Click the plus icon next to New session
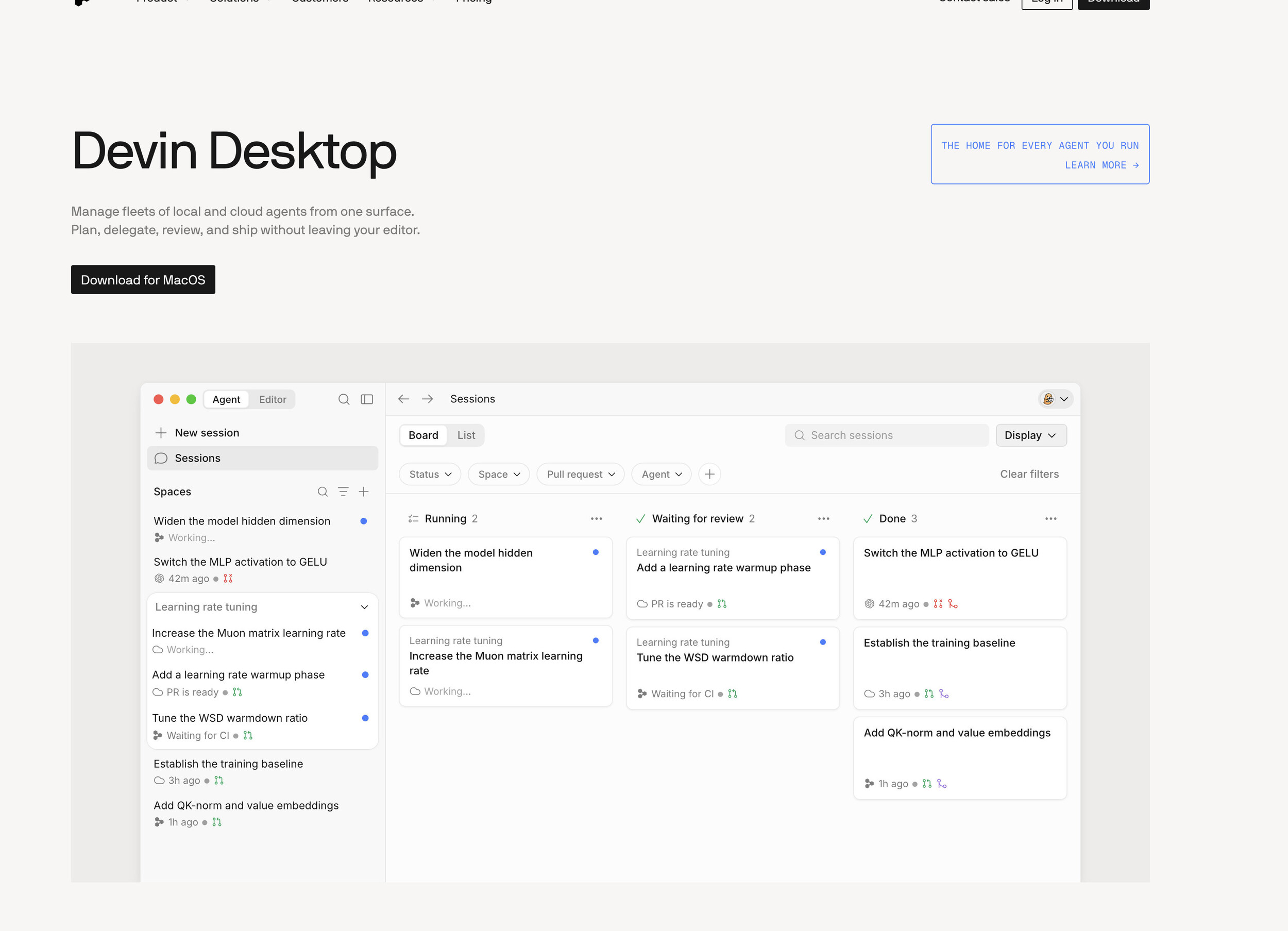Image resolution: width=1288 pixels, height=931 pixels. (161, 433)
